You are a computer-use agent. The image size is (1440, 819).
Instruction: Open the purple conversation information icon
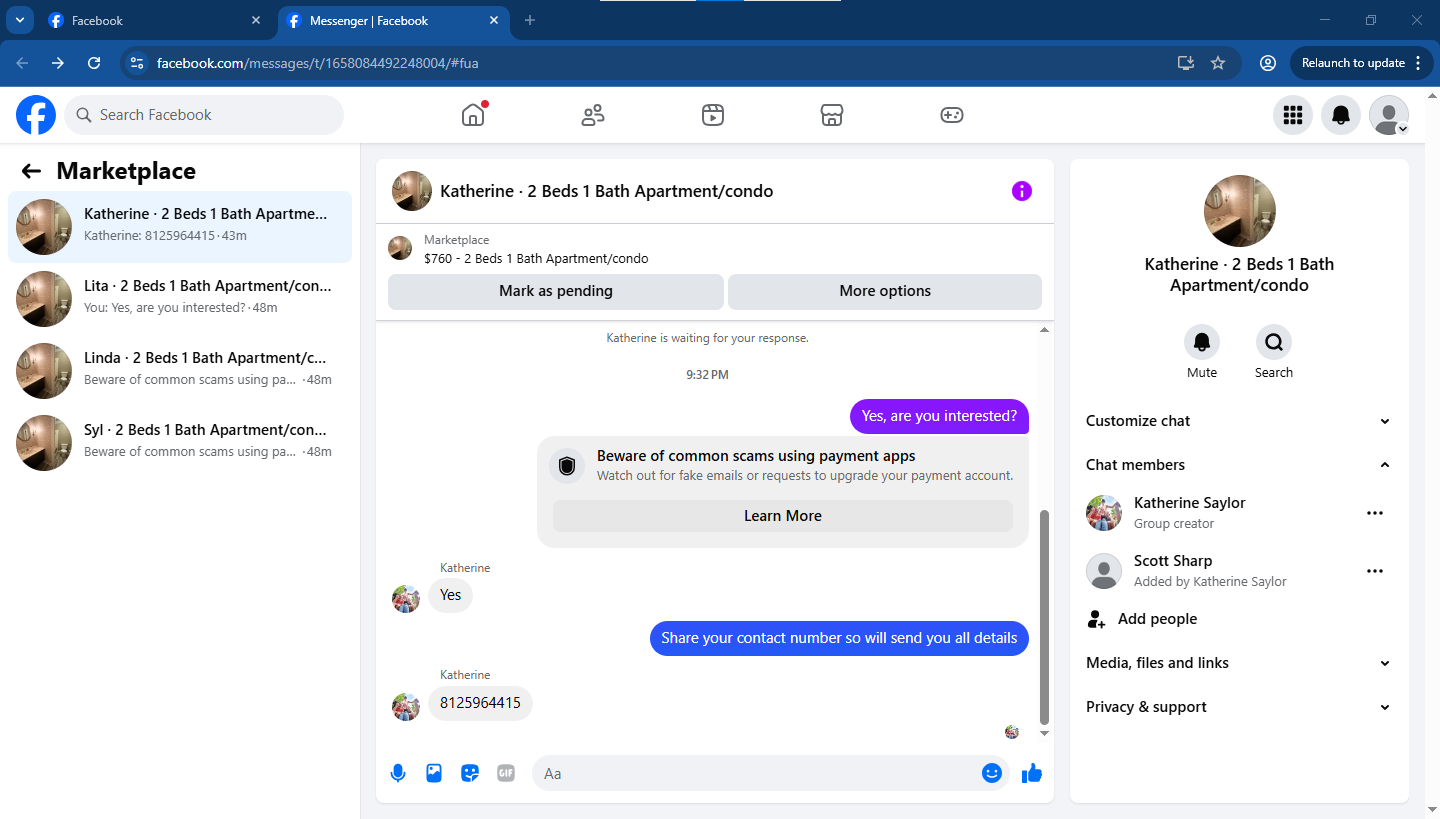(1021, 191)
